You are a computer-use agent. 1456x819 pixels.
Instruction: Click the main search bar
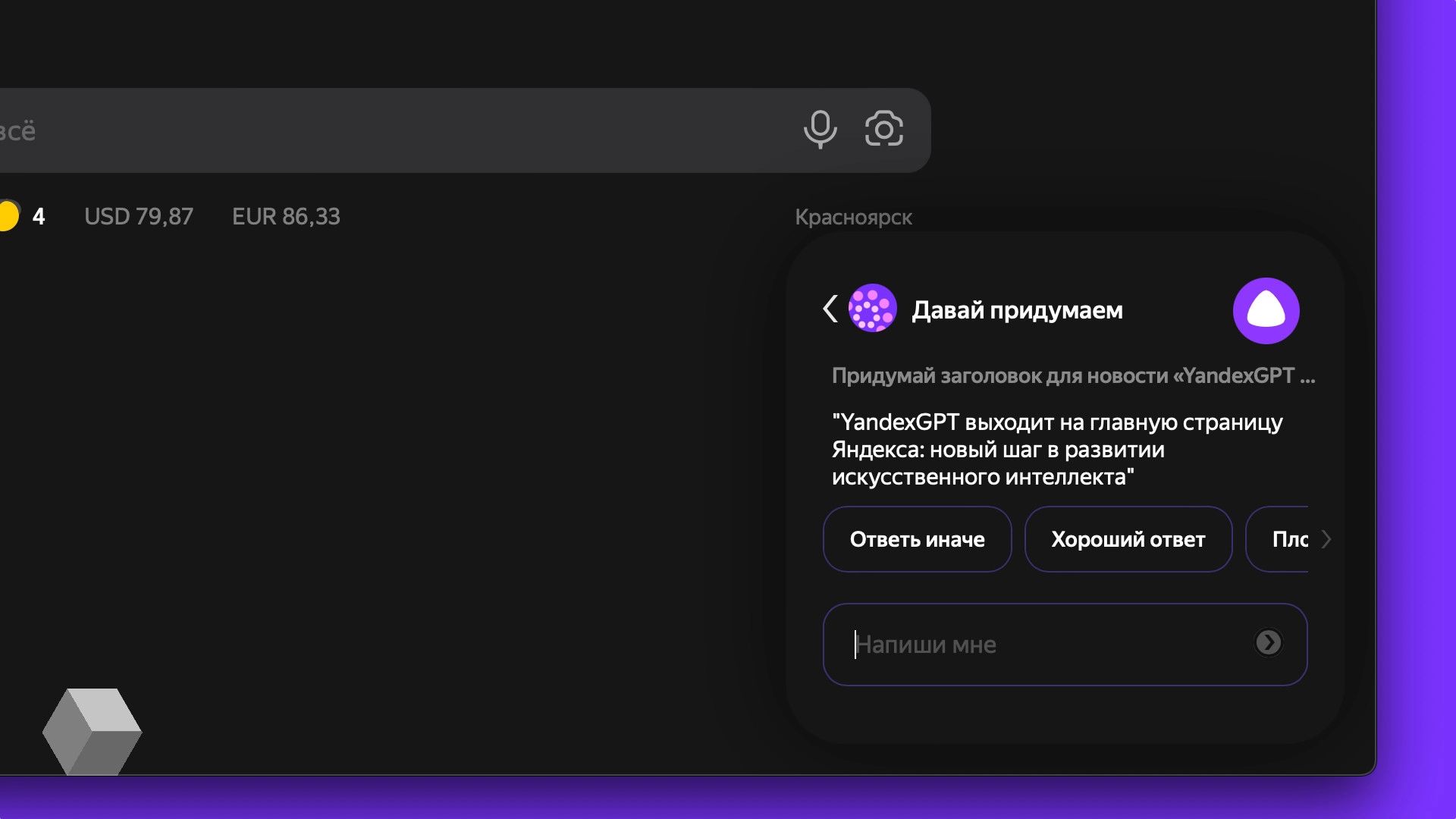coord(455,130)
